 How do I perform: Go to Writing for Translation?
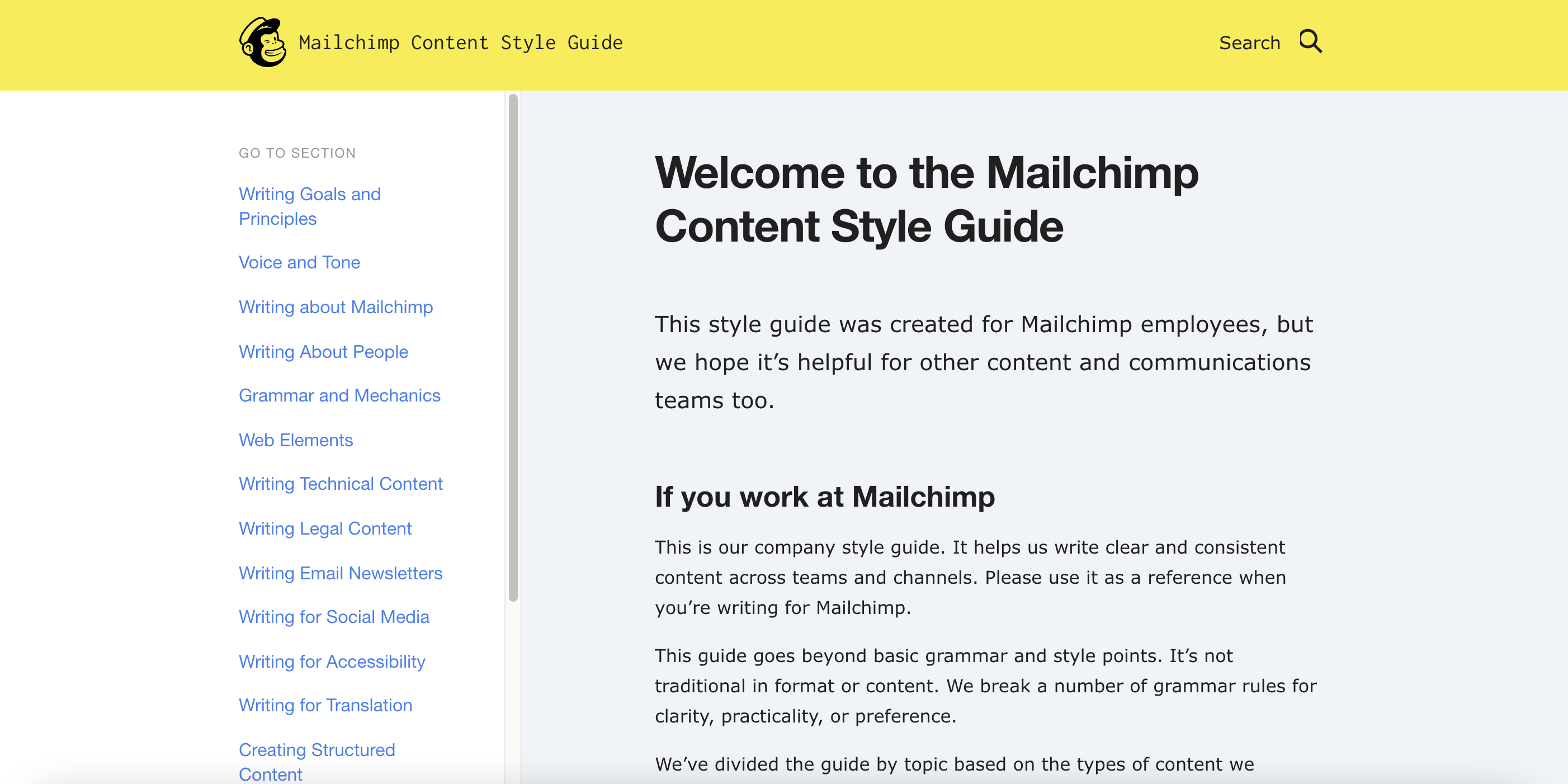[325, 706]
